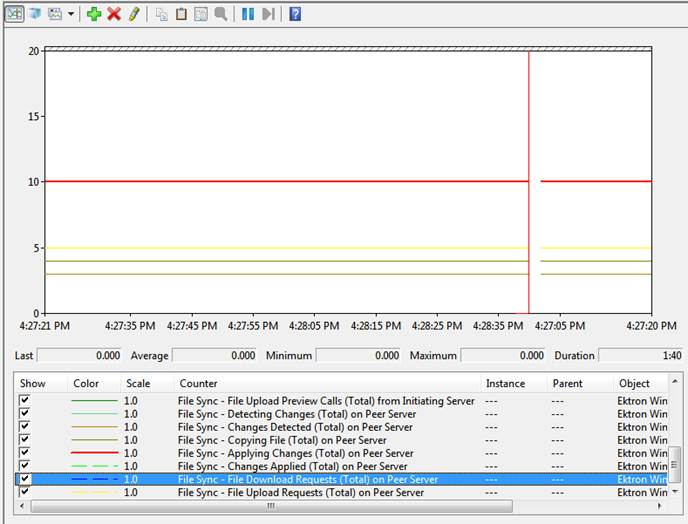This screenshot has width=688, height=524.
Task: Click scale 1.0 in Applying Changes row
Action: [x=131, y=453]
